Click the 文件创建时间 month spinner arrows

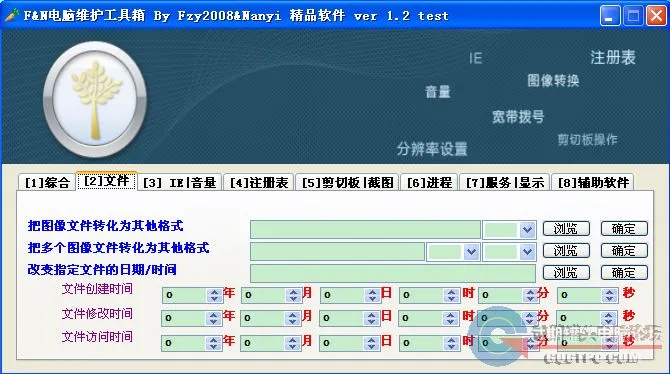tap(293, 295)
